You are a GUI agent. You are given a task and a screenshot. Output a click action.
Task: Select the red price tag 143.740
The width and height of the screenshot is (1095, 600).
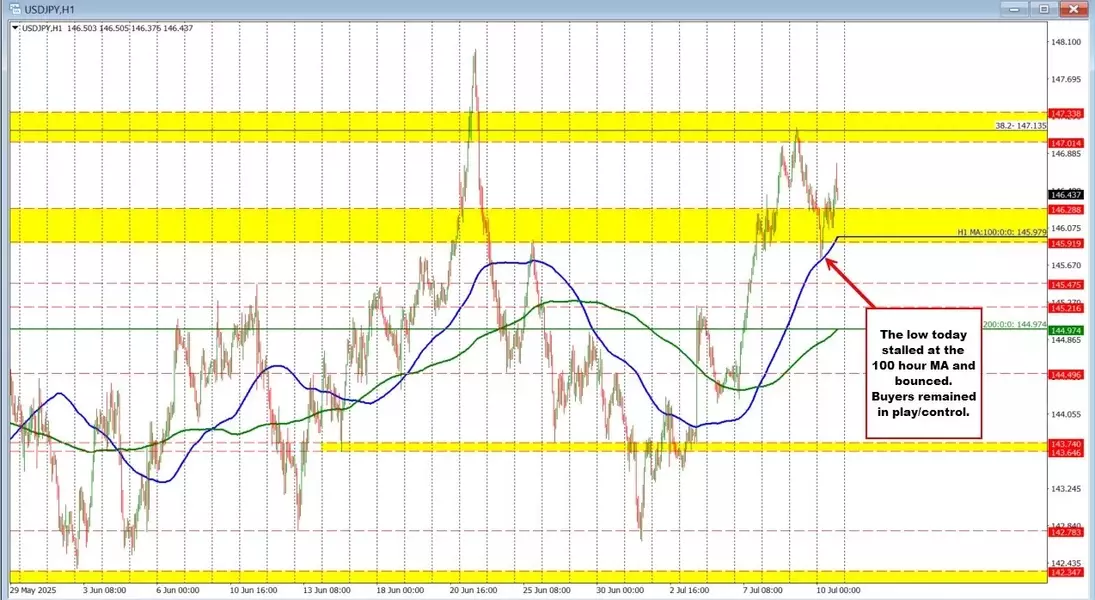pos(1066,444)
